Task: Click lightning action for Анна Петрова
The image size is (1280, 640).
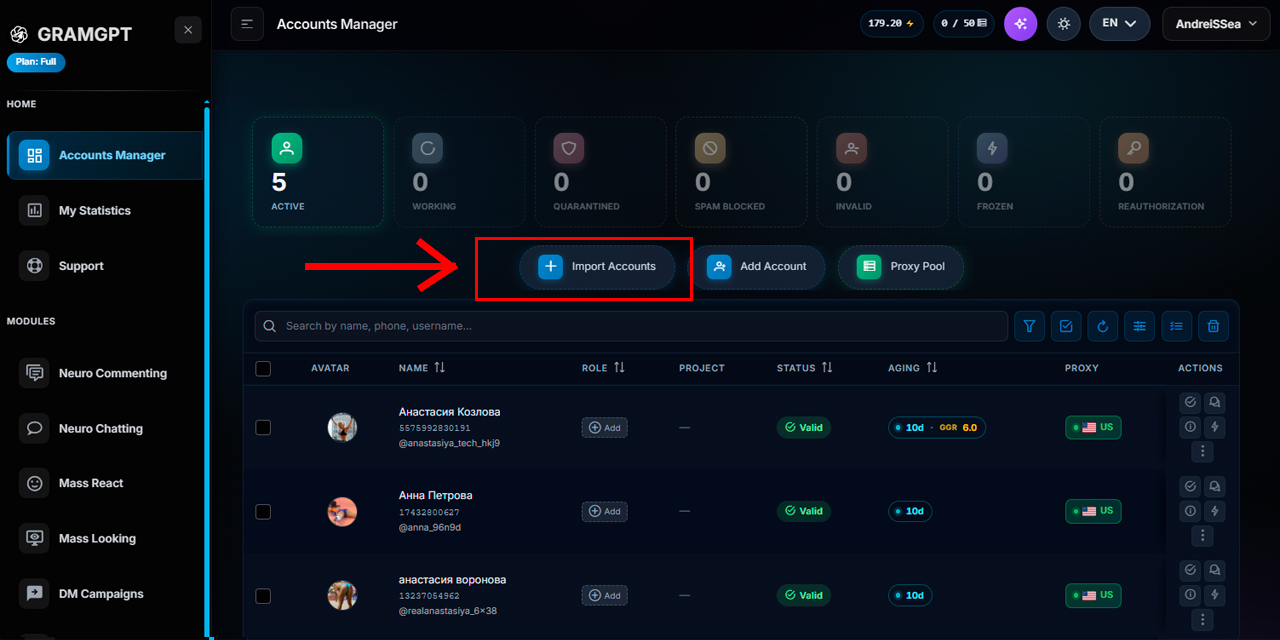Action: [x=1215, y=511]
